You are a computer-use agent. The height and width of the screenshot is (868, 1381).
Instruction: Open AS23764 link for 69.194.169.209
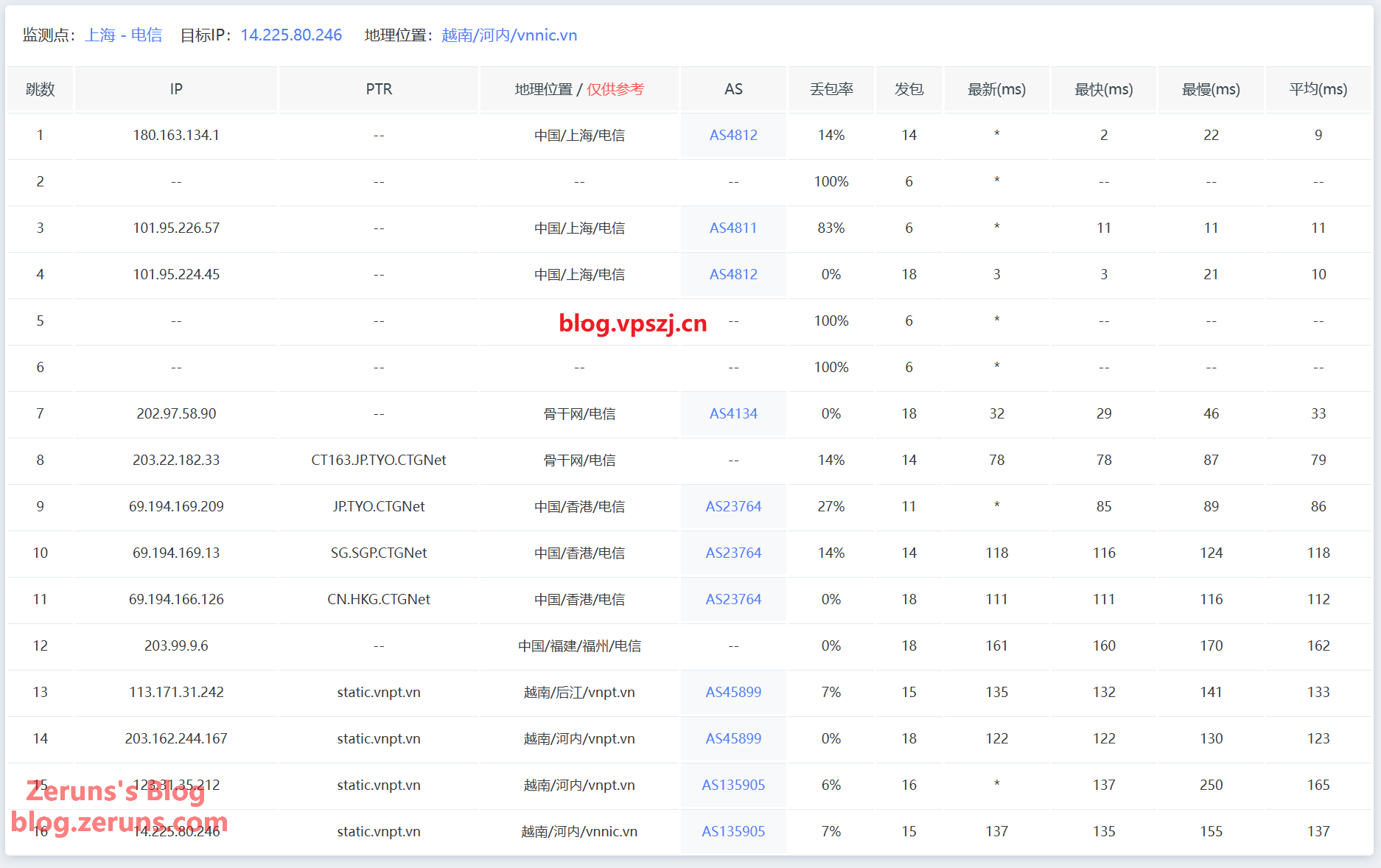point(733,506)
